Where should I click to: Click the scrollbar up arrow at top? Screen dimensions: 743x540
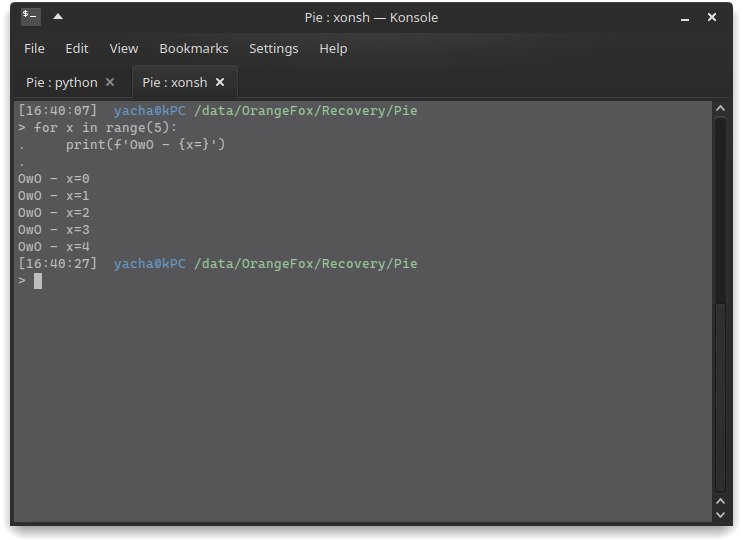[720, 108]
